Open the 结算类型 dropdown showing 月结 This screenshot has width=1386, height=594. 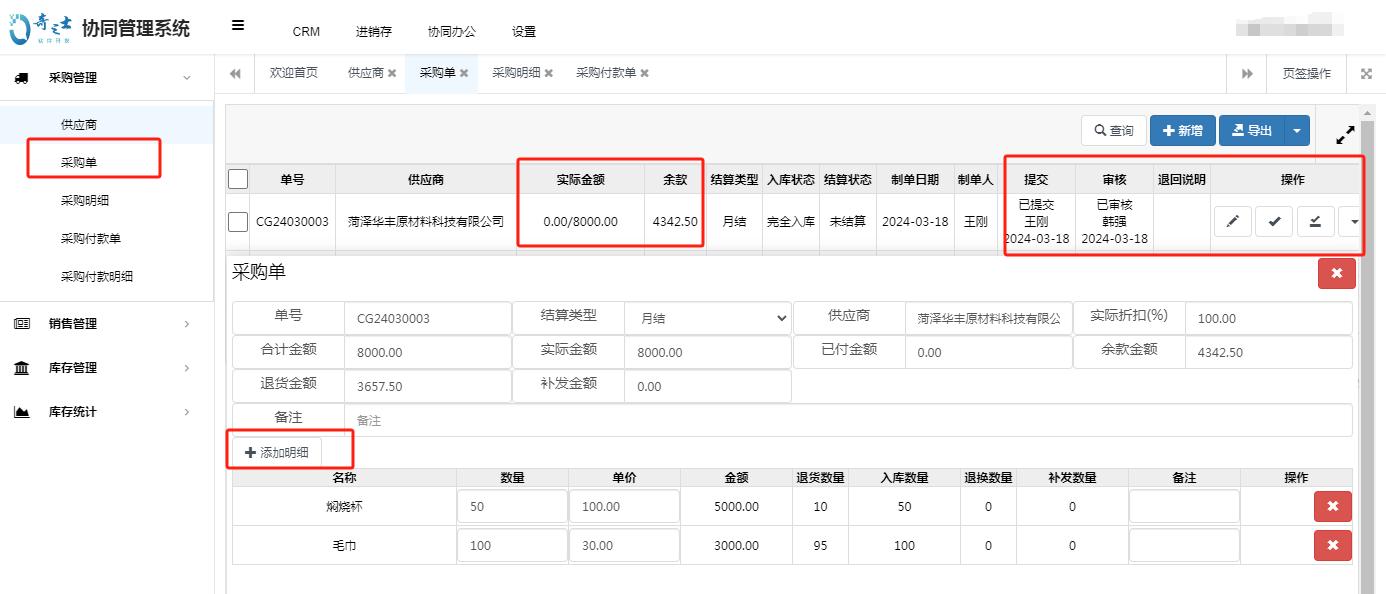707,317
